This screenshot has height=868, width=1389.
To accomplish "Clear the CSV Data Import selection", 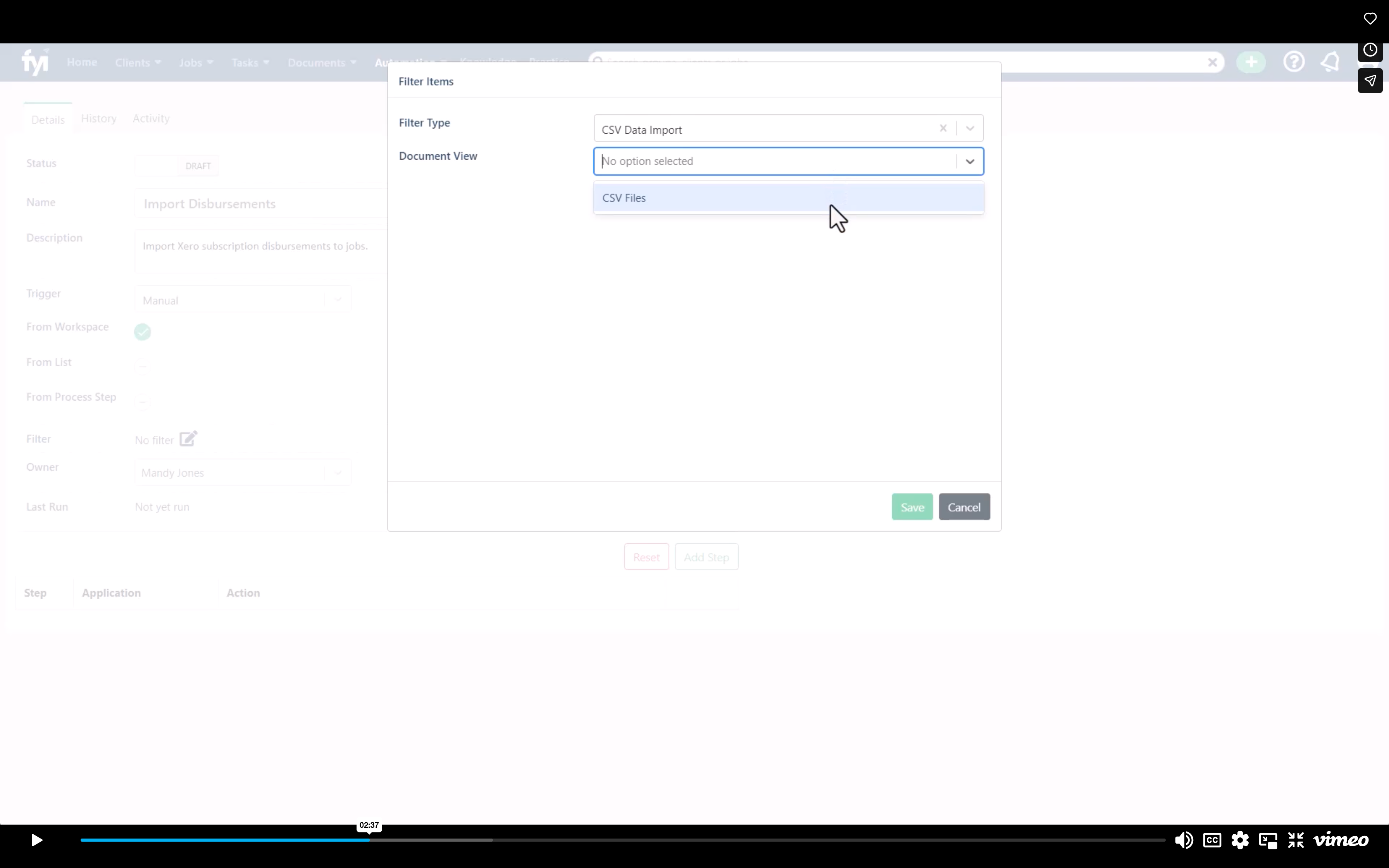I will 943,129.
